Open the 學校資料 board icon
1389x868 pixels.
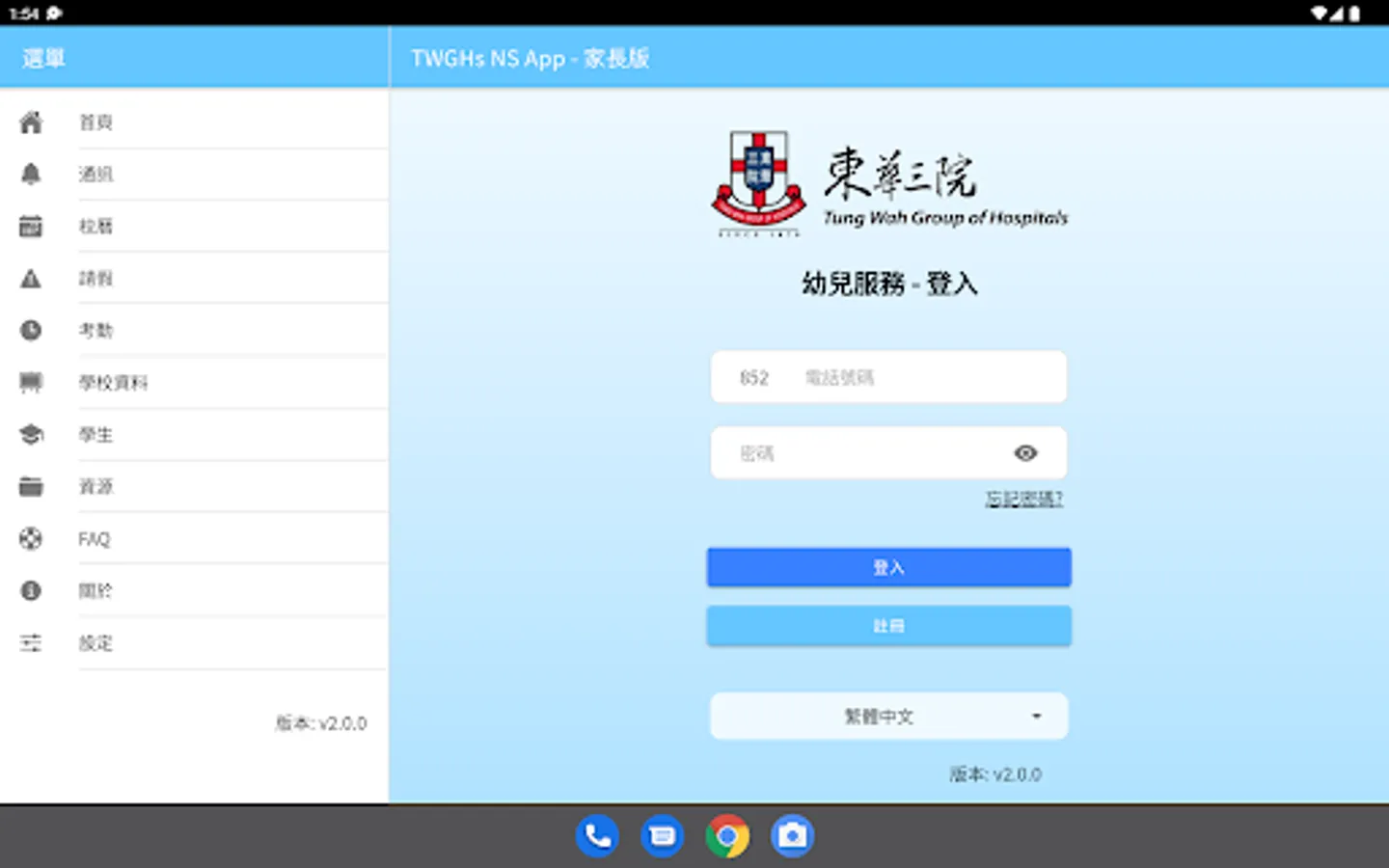[31, 383]
